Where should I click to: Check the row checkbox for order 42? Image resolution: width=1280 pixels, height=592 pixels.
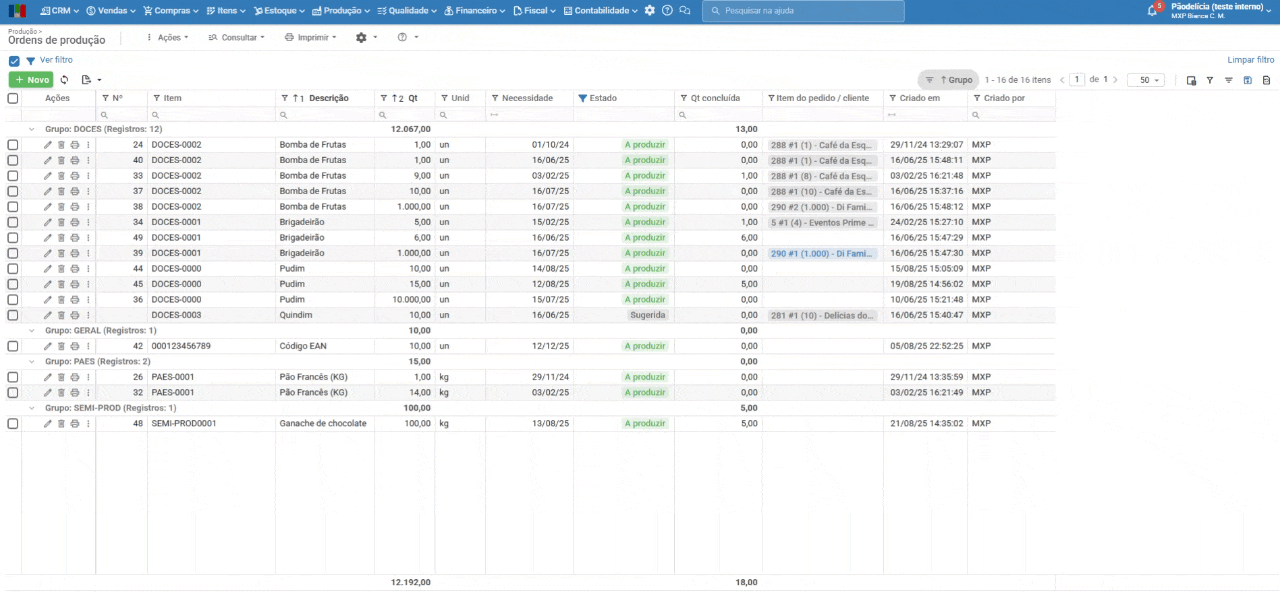(x=13, y=346)
